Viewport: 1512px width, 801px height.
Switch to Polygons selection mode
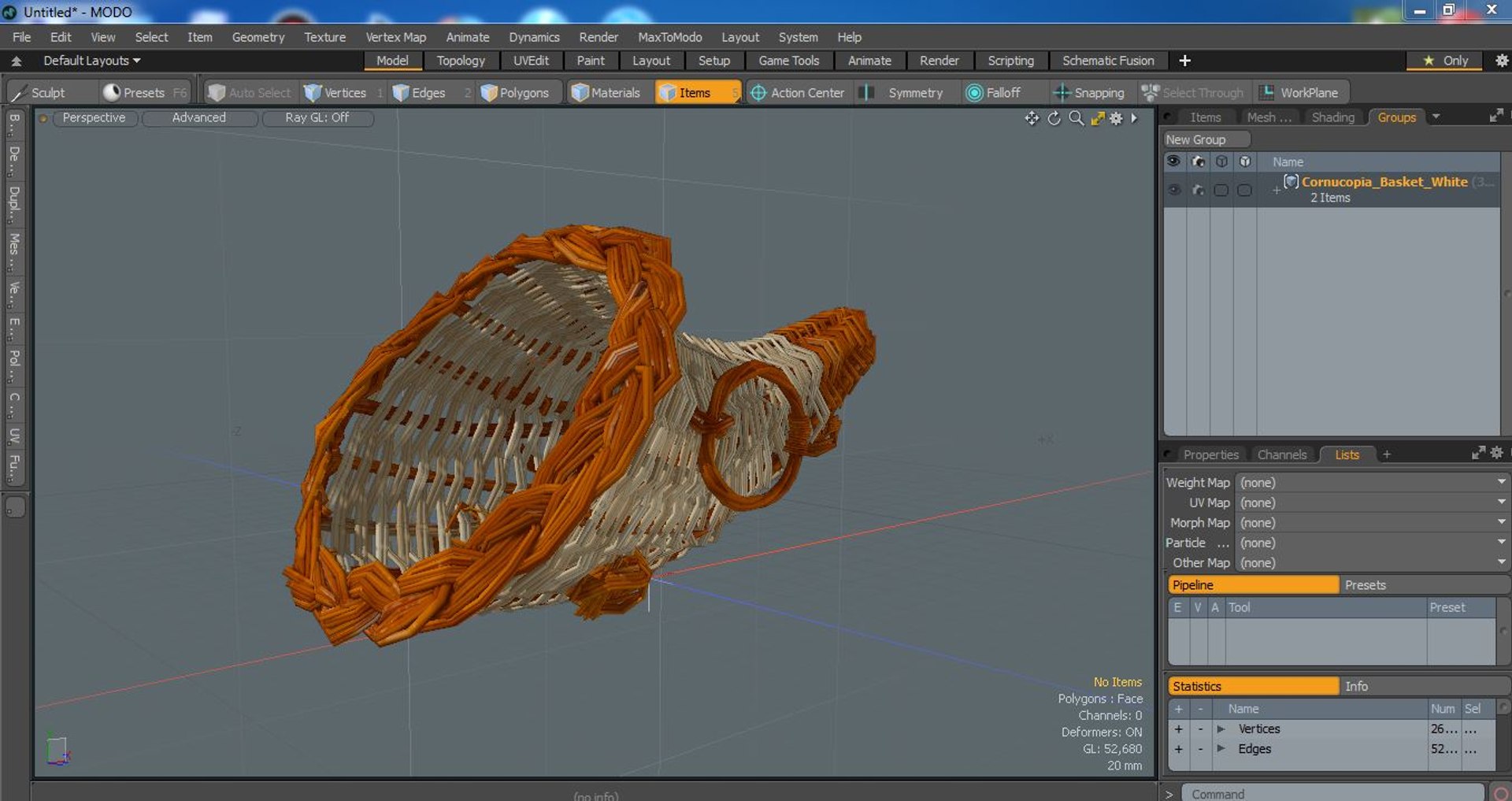(515, 93)
